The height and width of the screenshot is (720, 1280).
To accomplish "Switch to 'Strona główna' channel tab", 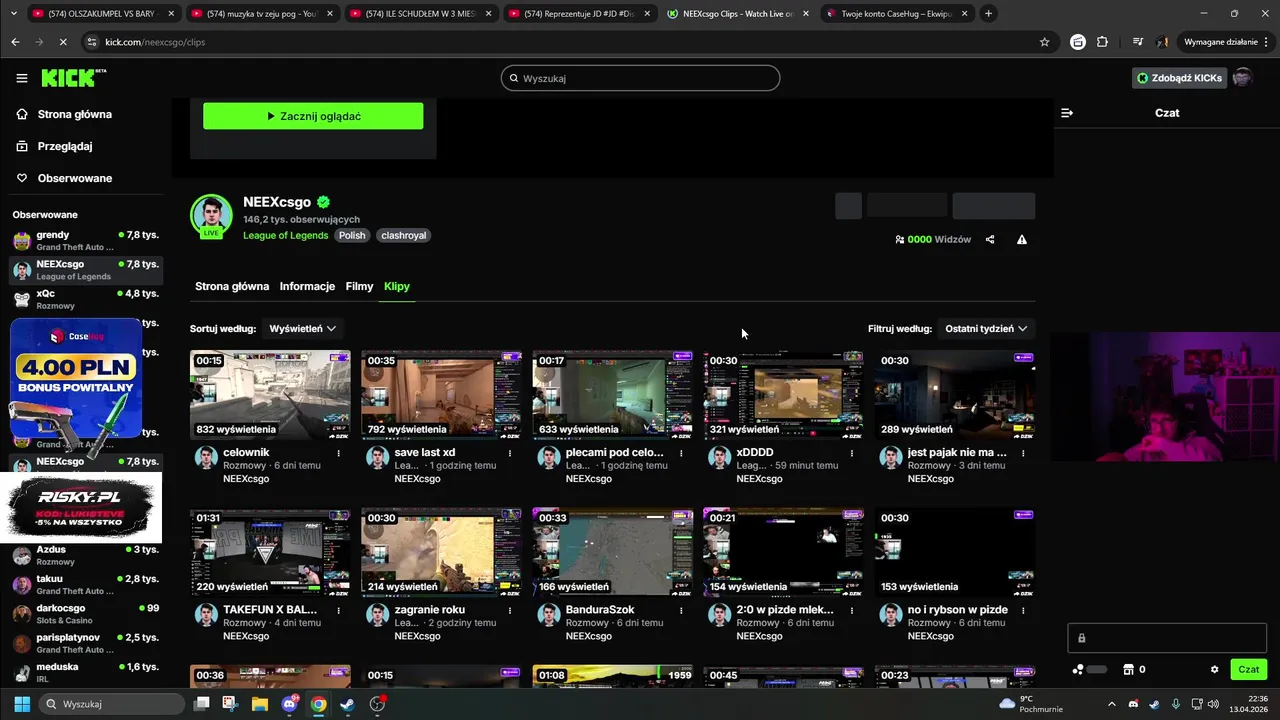I will [232, 286].
